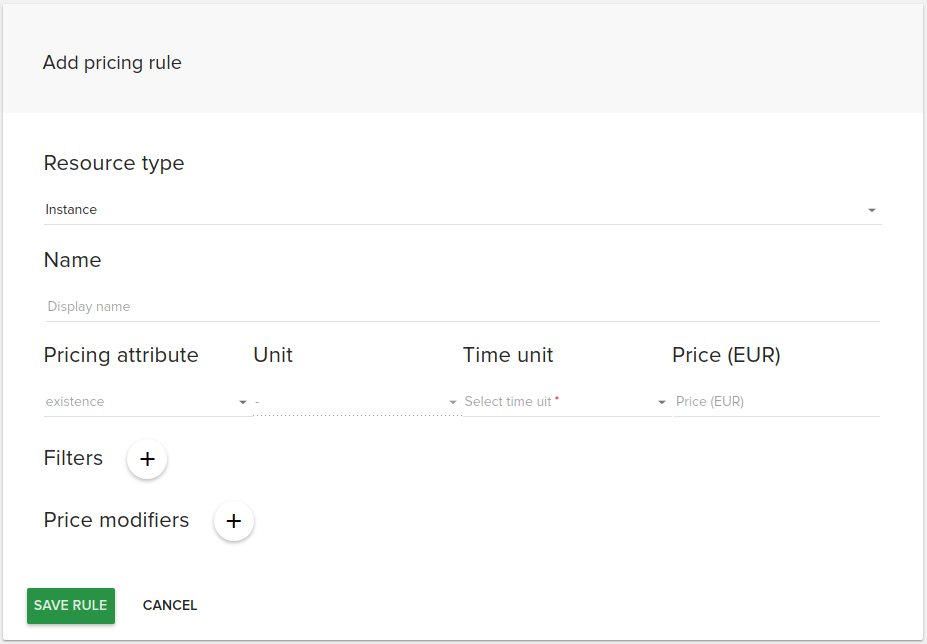Image resolution: width=927 pixels, height=644 pixels.
Task: Add a new filter to the pricing rule
Action: (x=147, y=459)
